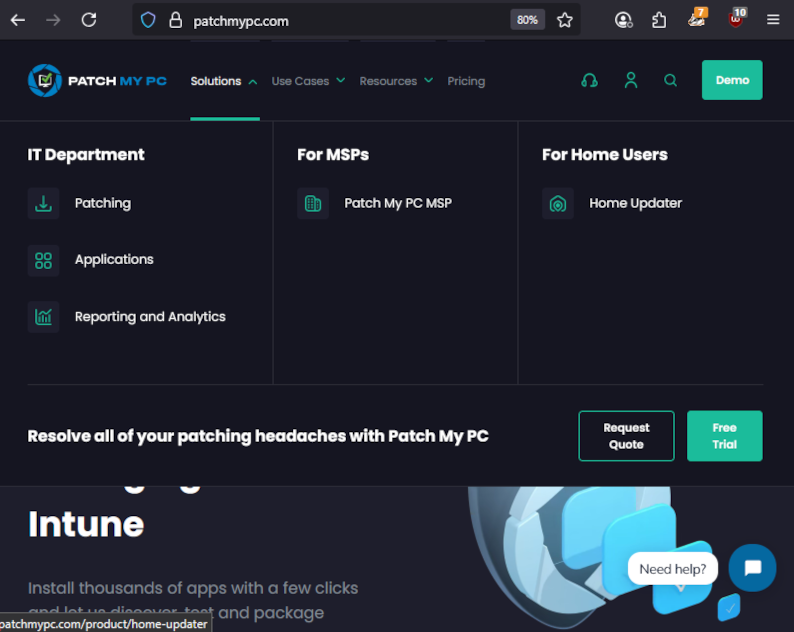Click the browser forward arrow
The width and height of the screenshot is (794, 632).
[x=53, y=20]
